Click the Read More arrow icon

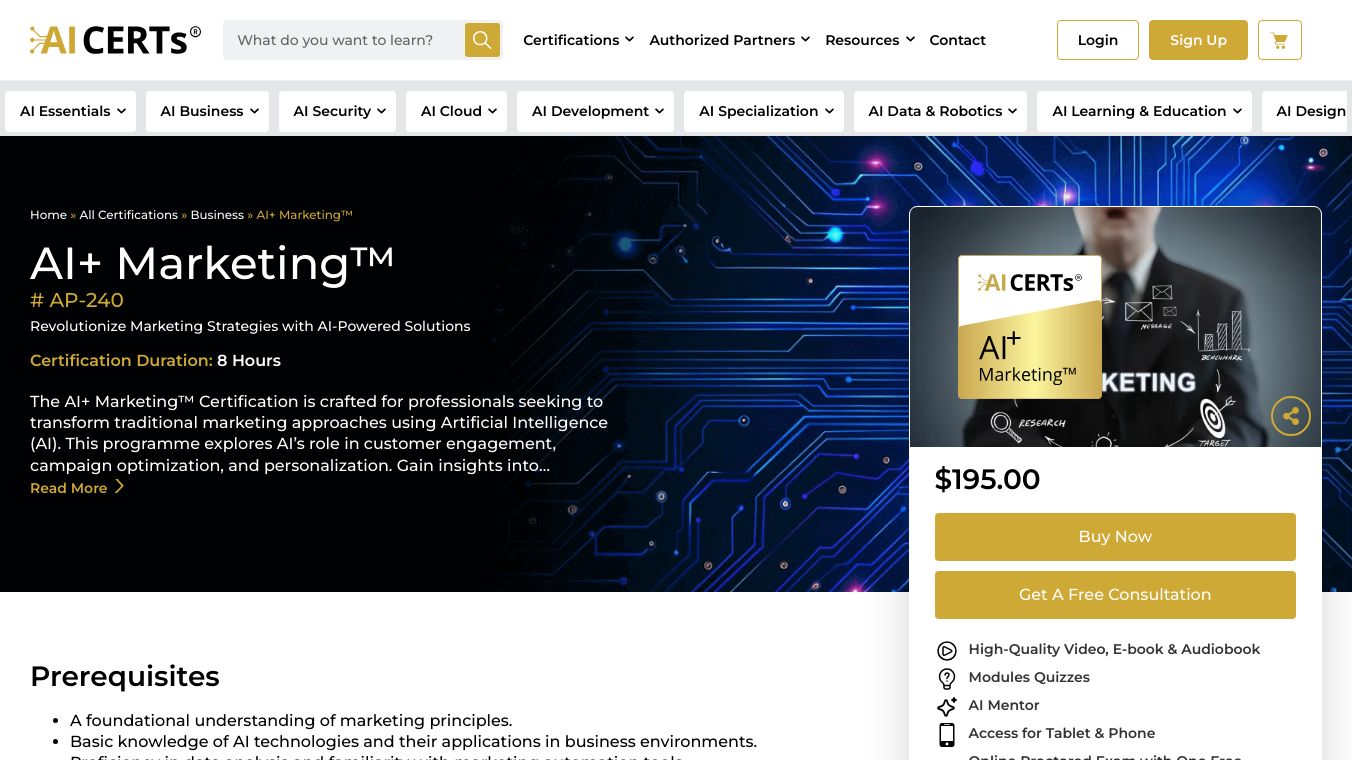[x=119, y=487]
